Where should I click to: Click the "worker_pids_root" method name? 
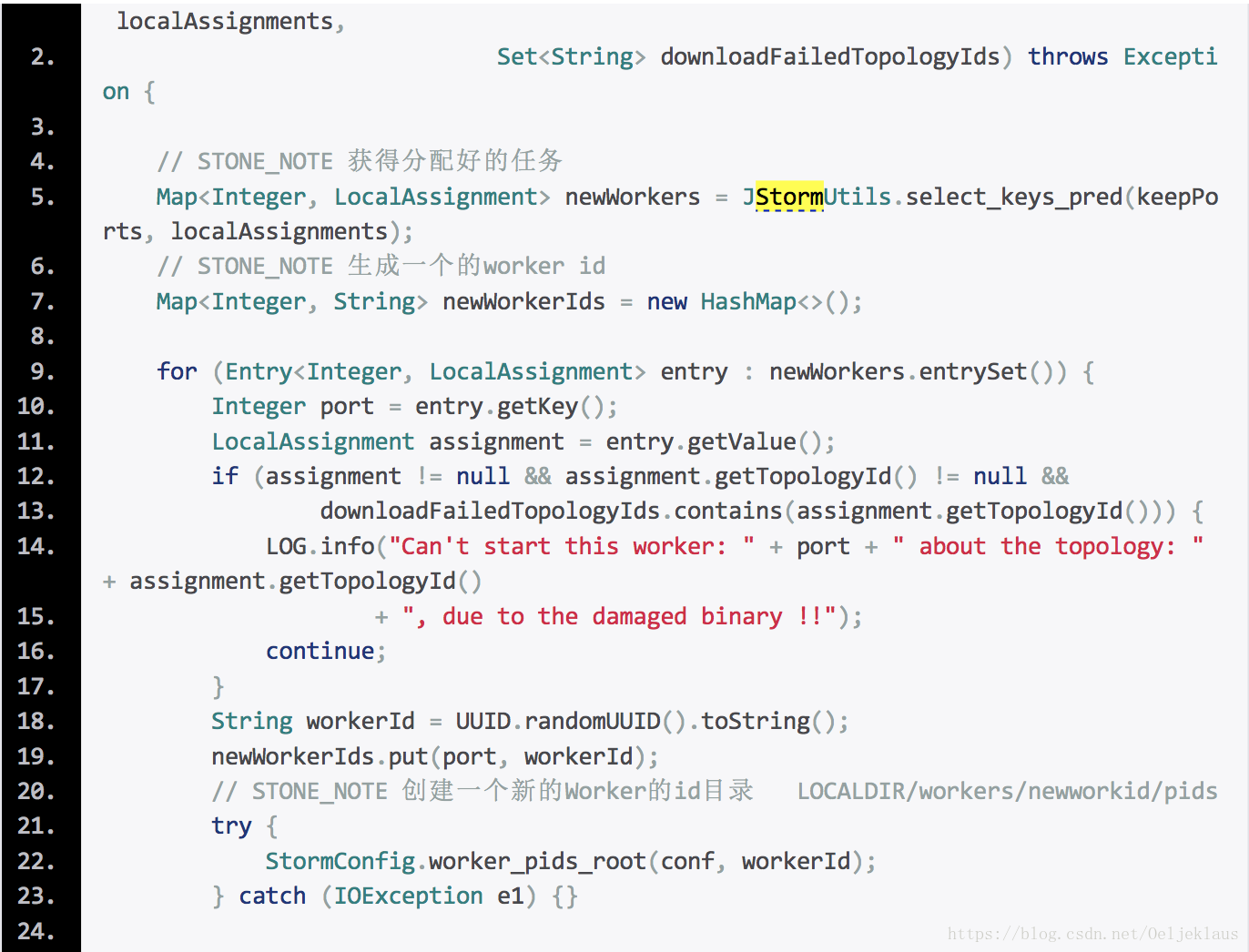click(537, 861)
